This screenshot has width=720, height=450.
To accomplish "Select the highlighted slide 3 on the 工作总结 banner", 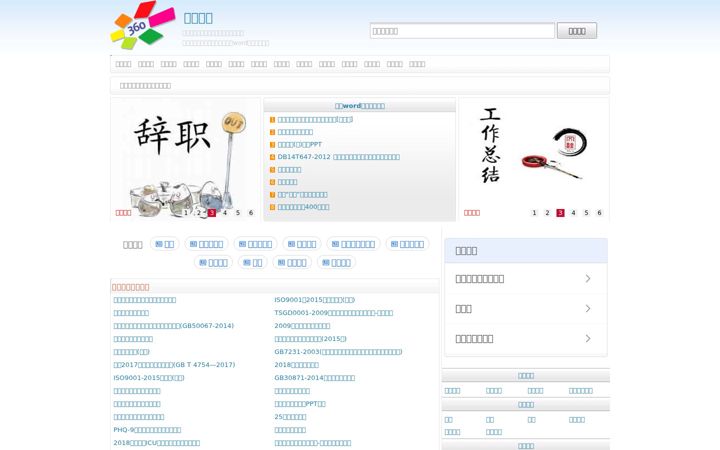I will pos(560,213).
